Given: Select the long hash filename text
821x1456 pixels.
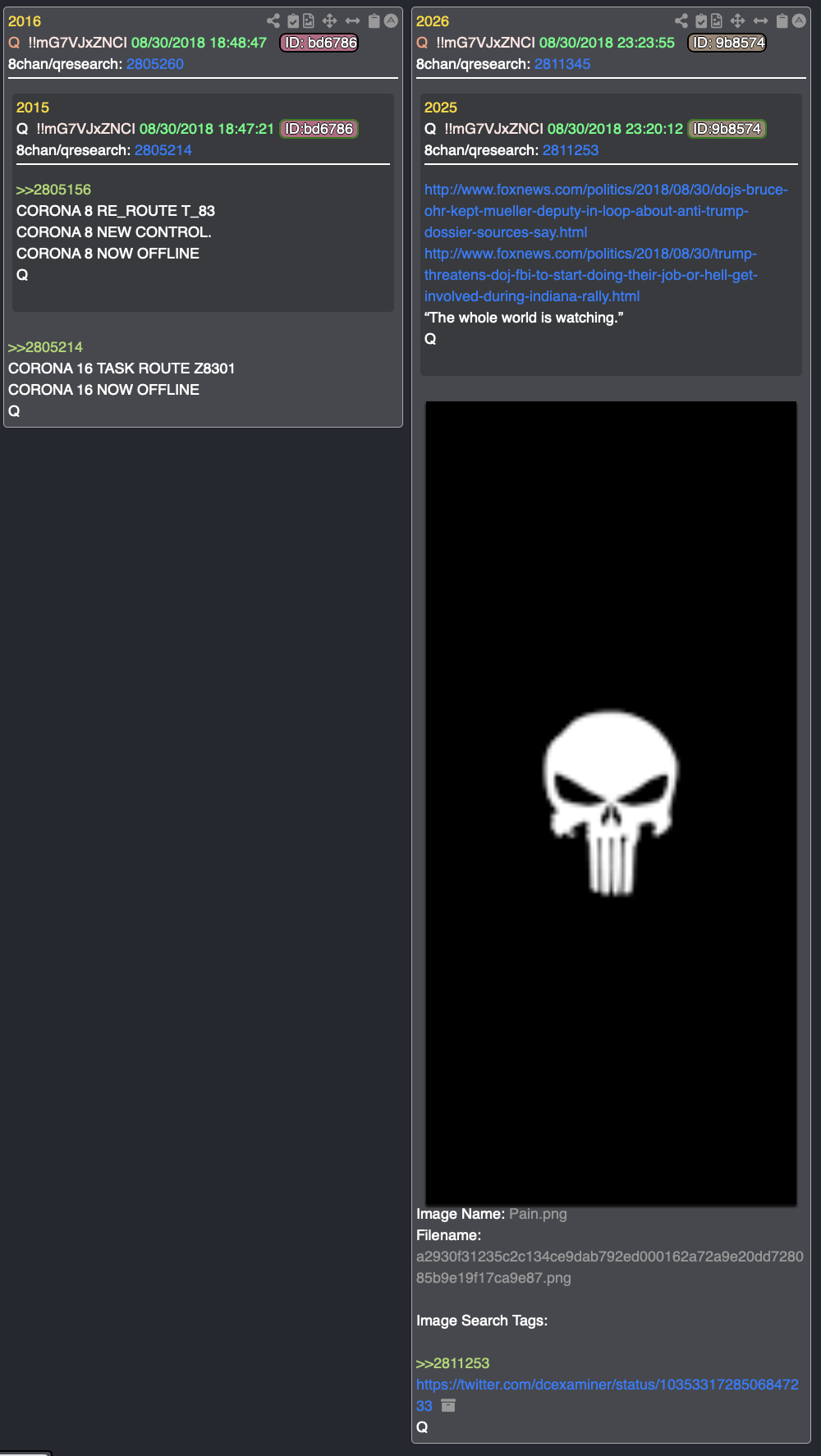Looking at the screenshot, I should pos(610,1267).
